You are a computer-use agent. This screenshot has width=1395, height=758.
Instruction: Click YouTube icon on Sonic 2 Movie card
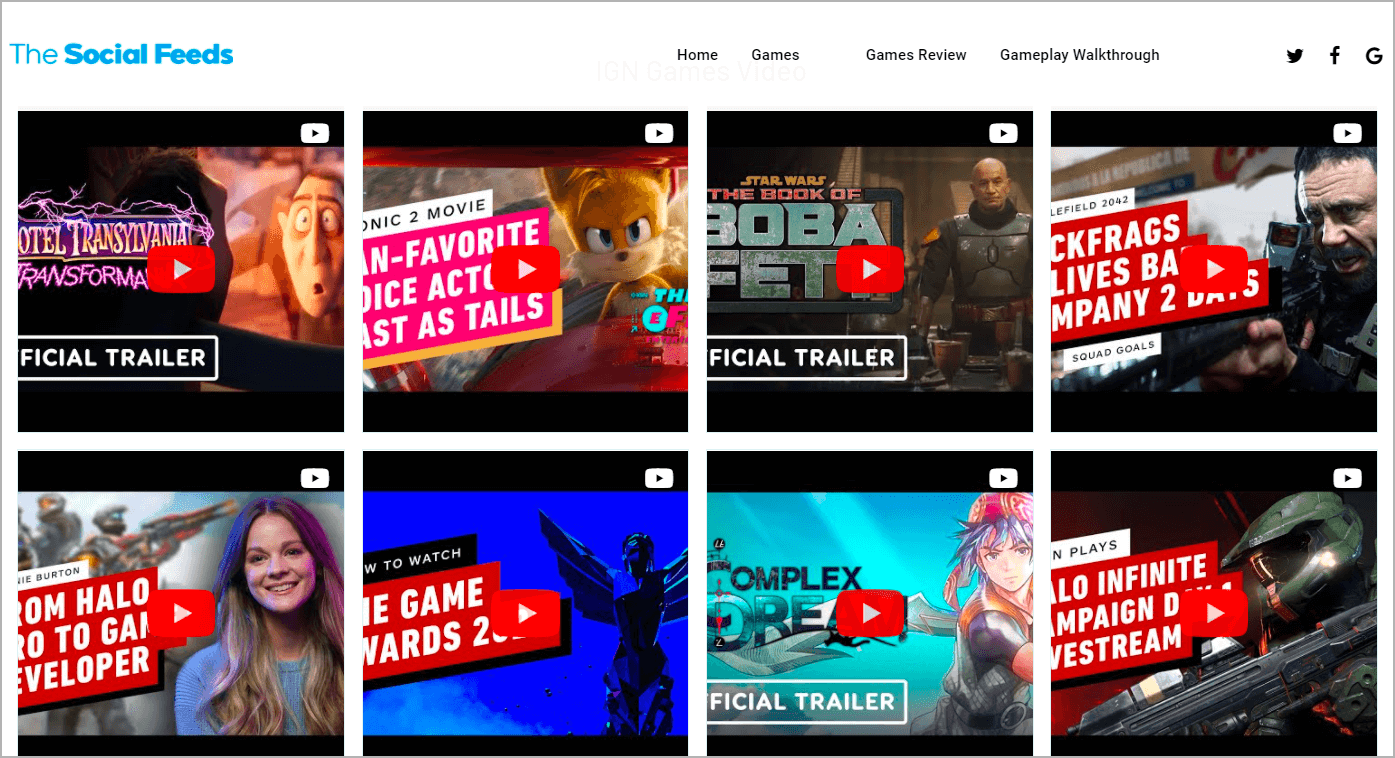[x=659, y=133]
